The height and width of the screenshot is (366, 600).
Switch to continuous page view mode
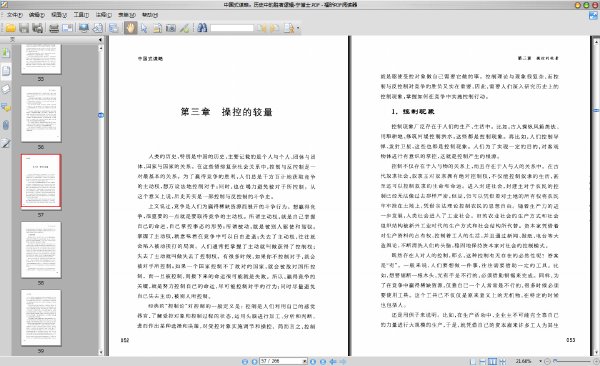click(483, 361)
